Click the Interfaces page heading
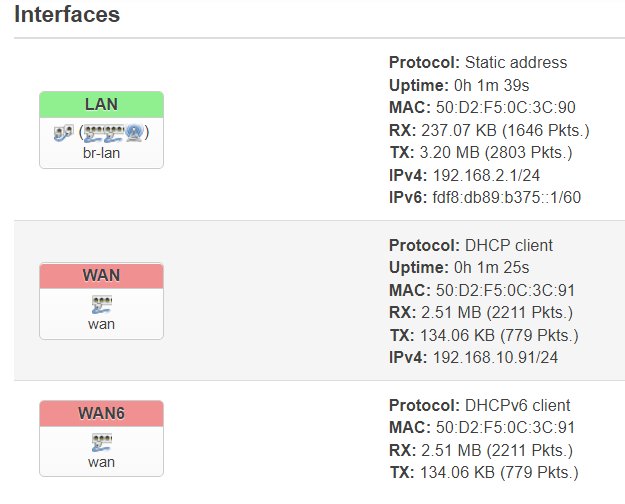The height and width of the screenshot is (504, 625). click(67, 14)
